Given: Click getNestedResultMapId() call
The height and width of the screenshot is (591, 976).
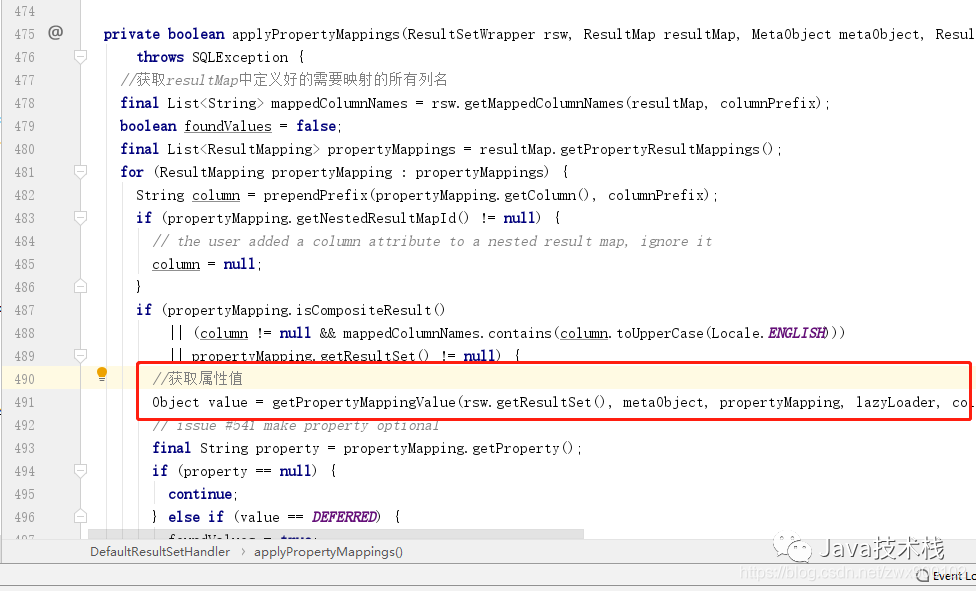Looking at the screenshot, I should [382, 218].
